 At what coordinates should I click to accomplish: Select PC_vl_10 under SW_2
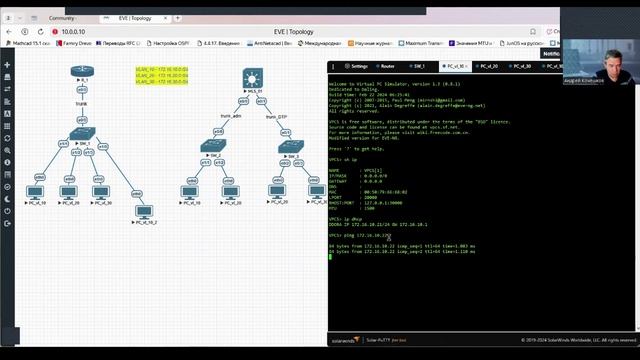pyautogui.click(x=189, y=192)
